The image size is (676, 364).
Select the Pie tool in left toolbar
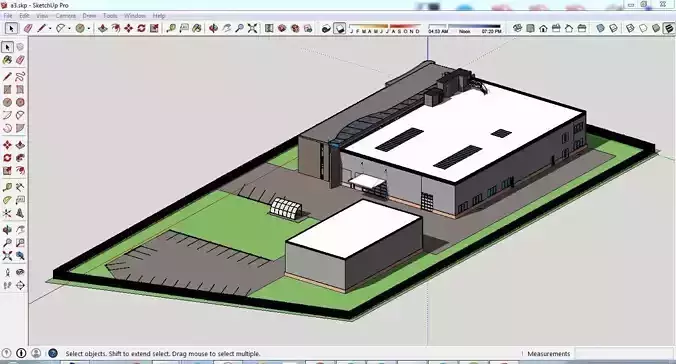20,128
